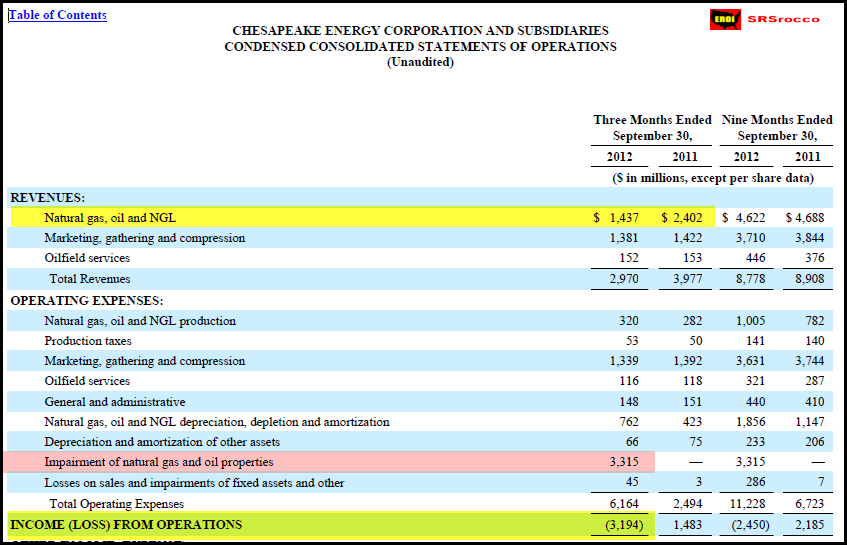Select the 'CONDENSED CONSOLIDATED STATEMENTS OF OPERATIONS' heading
Screen dimensions: 847x545
[x=420, y=46]
